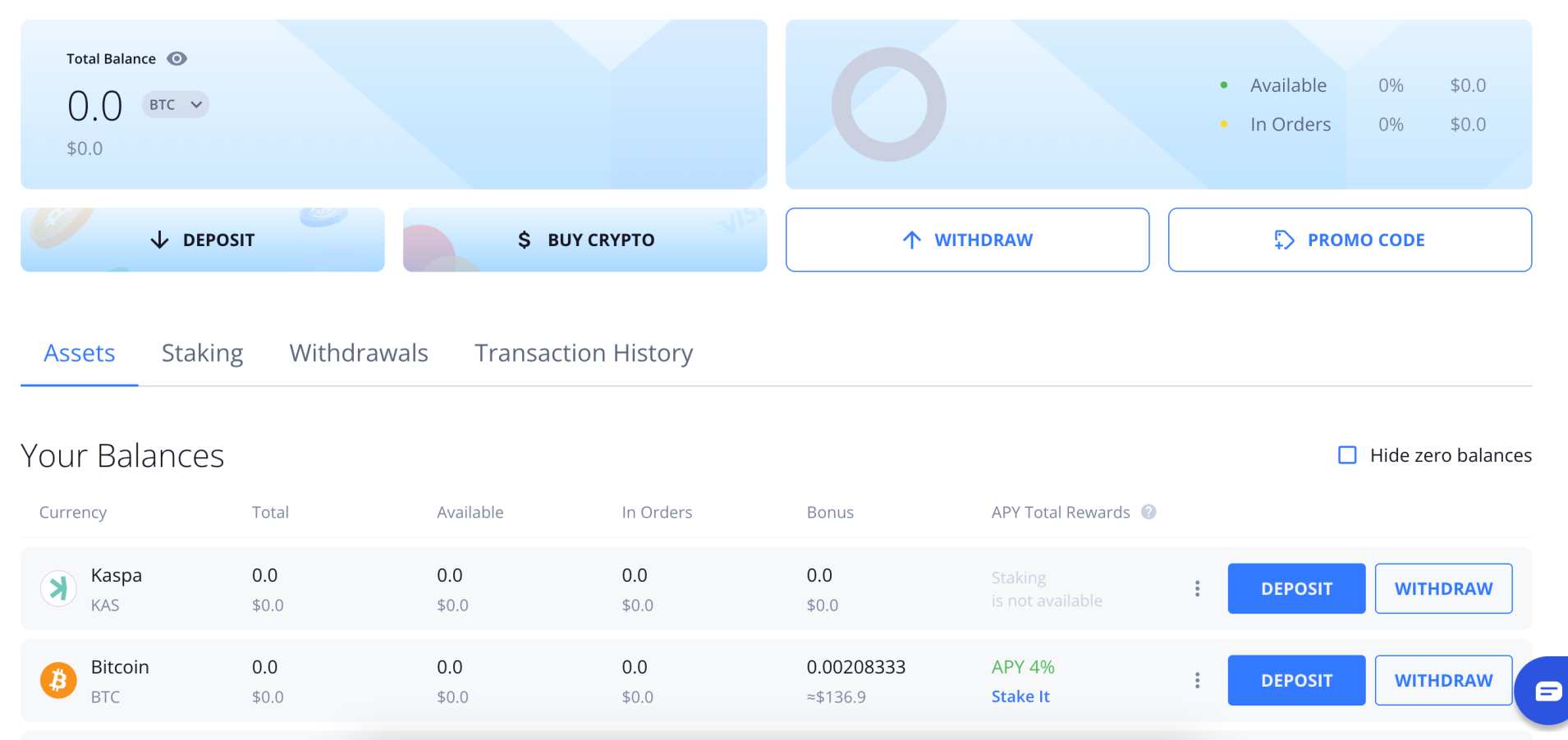Toggle Total Balance visibility eye icon

[177, 59]
